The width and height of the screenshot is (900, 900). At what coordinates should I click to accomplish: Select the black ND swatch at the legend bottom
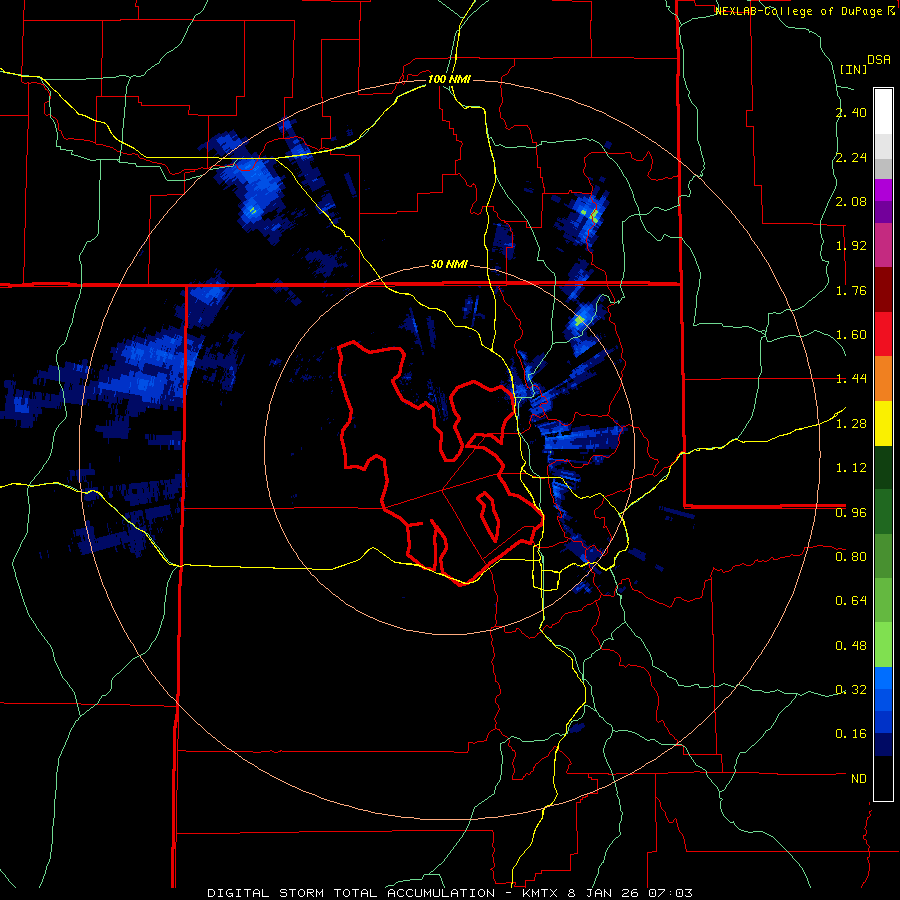[883, 778]
